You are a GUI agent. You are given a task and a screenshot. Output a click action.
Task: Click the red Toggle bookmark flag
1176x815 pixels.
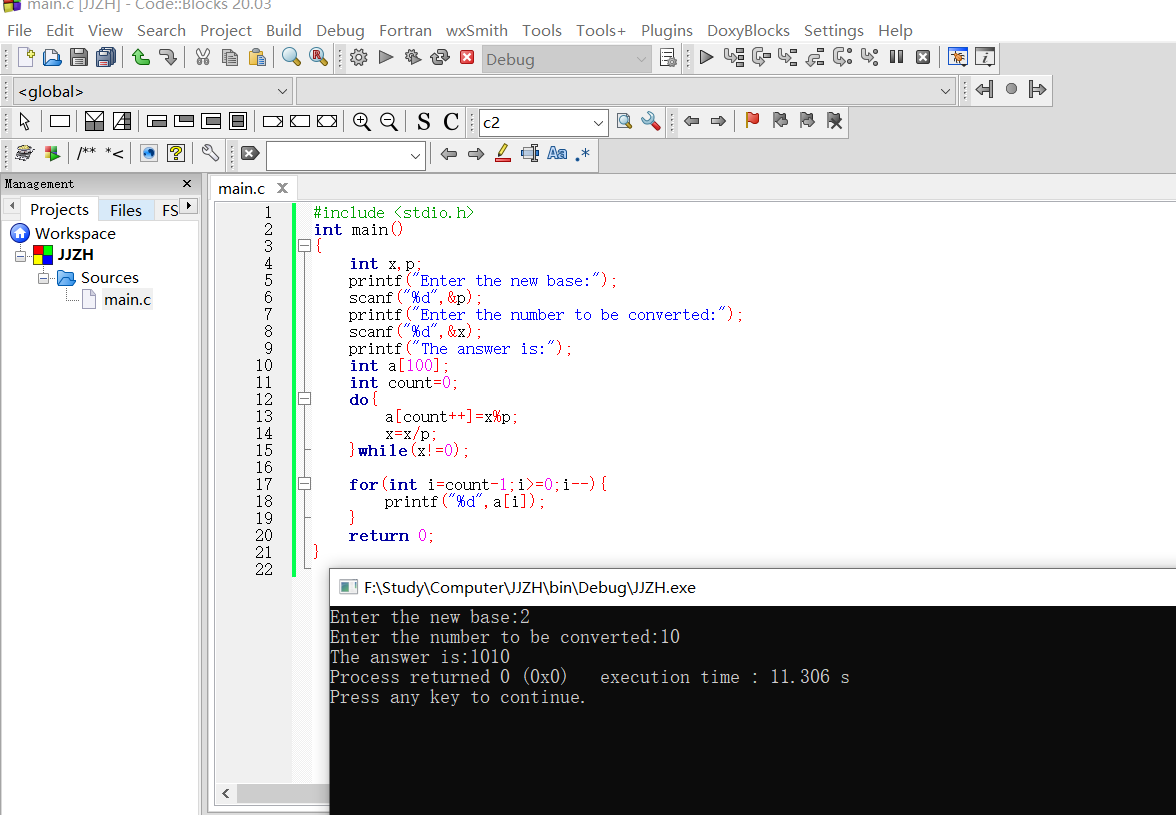click(752, 121)
